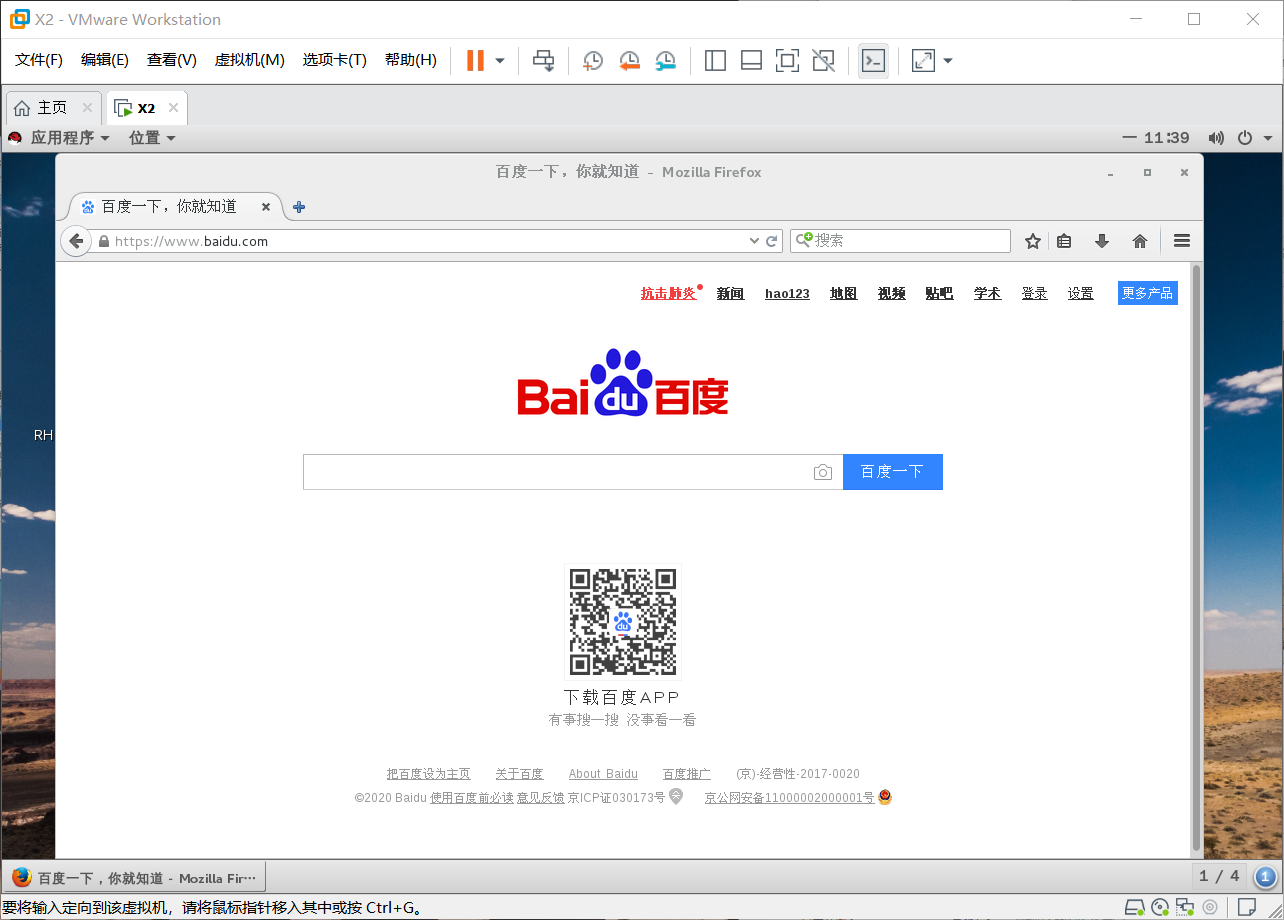Open the 新闻 news link
Image resolution: width=1284 pixels, height=920 pixels.
(x=731, y=293)
